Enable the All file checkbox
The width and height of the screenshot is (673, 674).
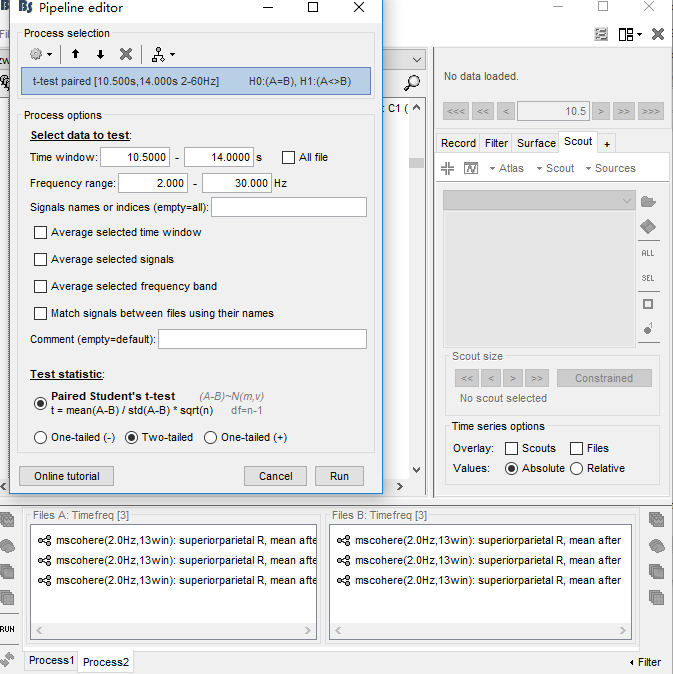click(x=288, y=157)
